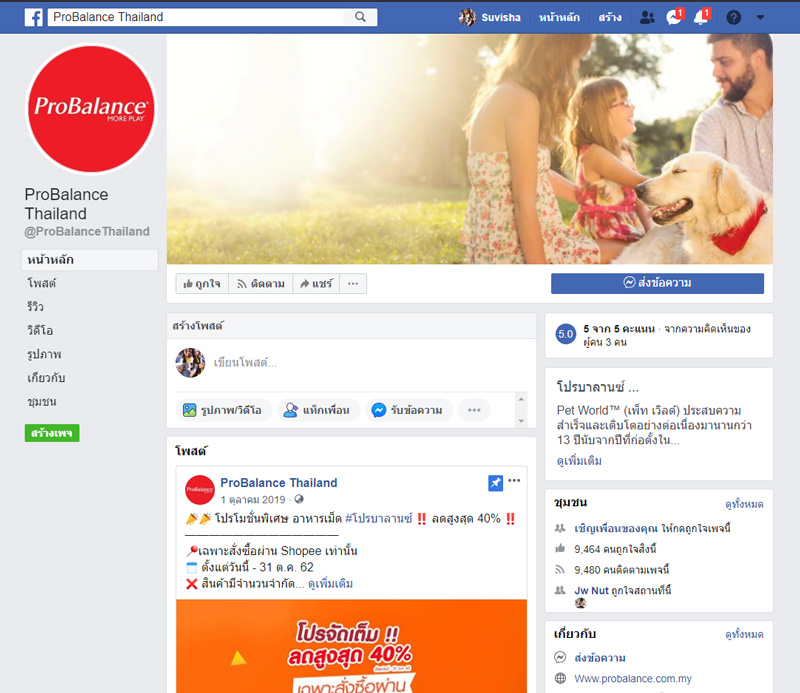Click the Facebook logo icon

(33, 17)
